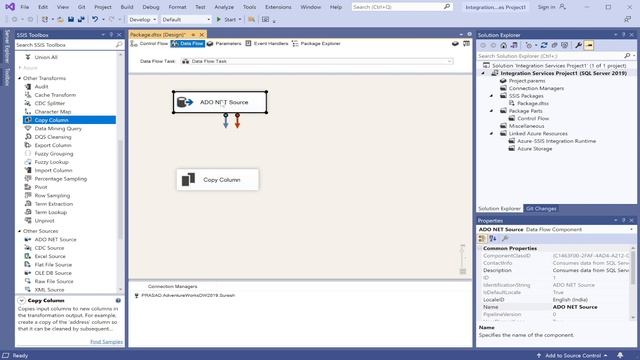640x360 pixels.
Task: Collapse Linked Azure Resources node
Action: point(491,133)
